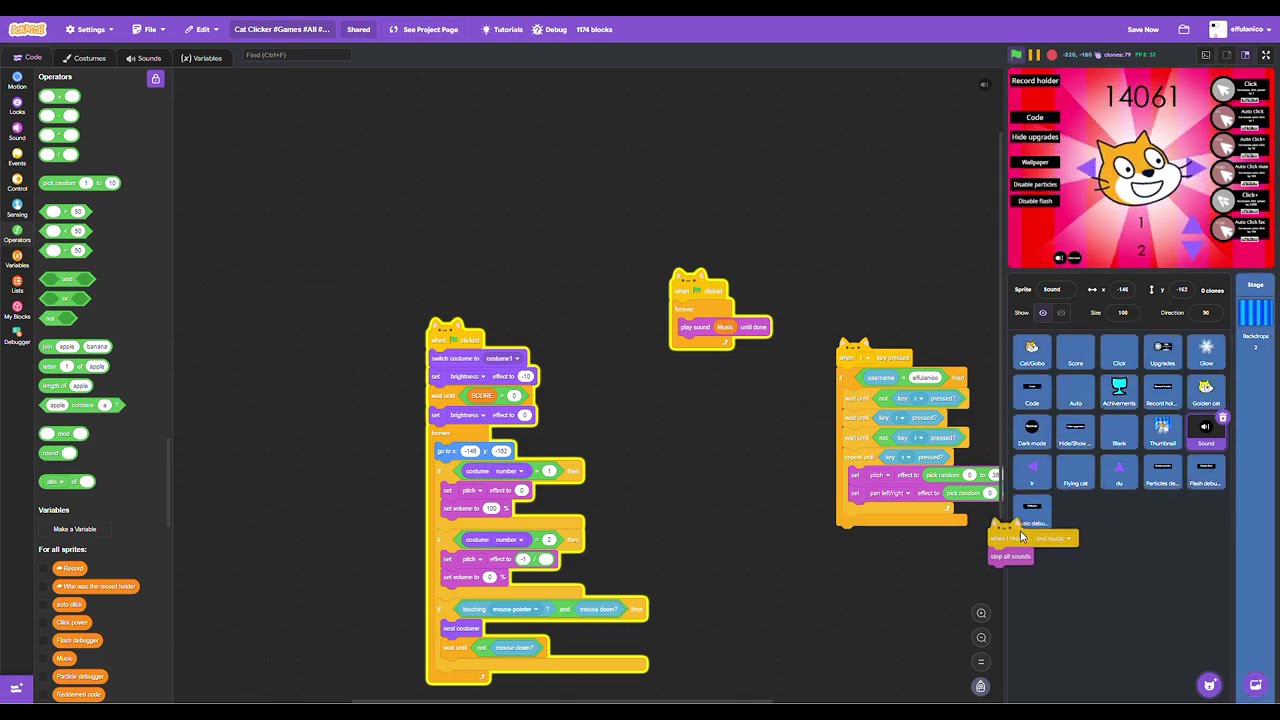Hide the sprite with crossed-eye toggle
The image size is (1280, 720).
(1061, 313)
